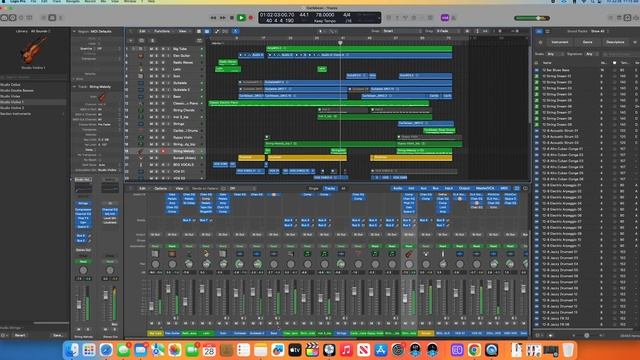Click the String Melody channel fader in mixer
The width and height of the screenshot is (640, 360).
coord(405,298)
